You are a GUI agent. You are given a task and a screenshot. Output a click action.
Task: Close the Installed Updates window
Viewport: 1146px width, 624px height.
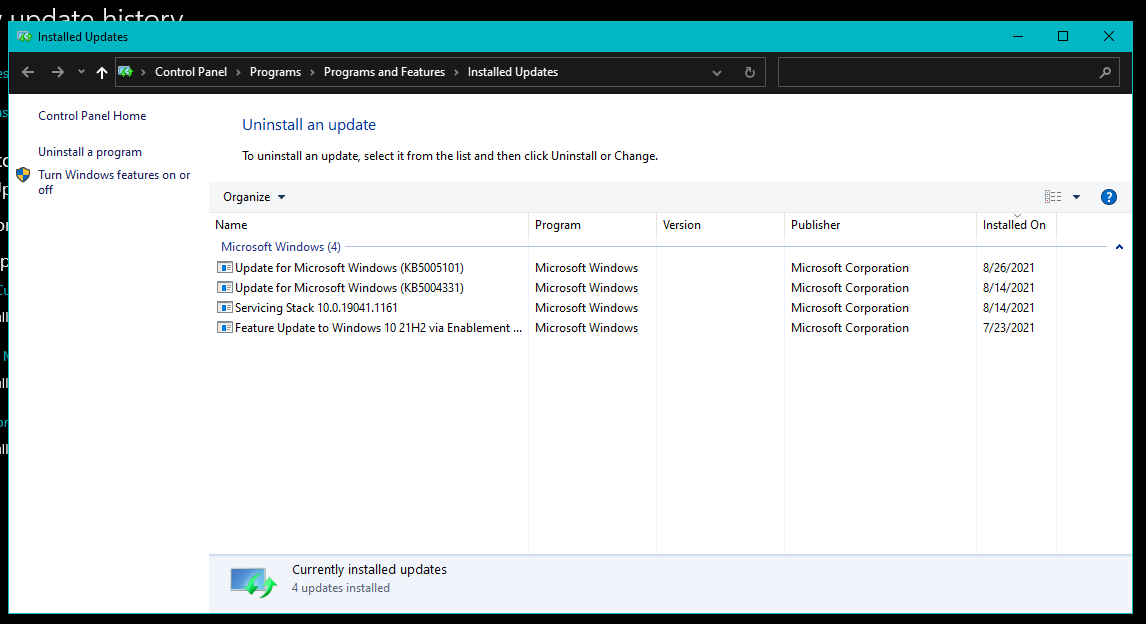[1109, 37]
